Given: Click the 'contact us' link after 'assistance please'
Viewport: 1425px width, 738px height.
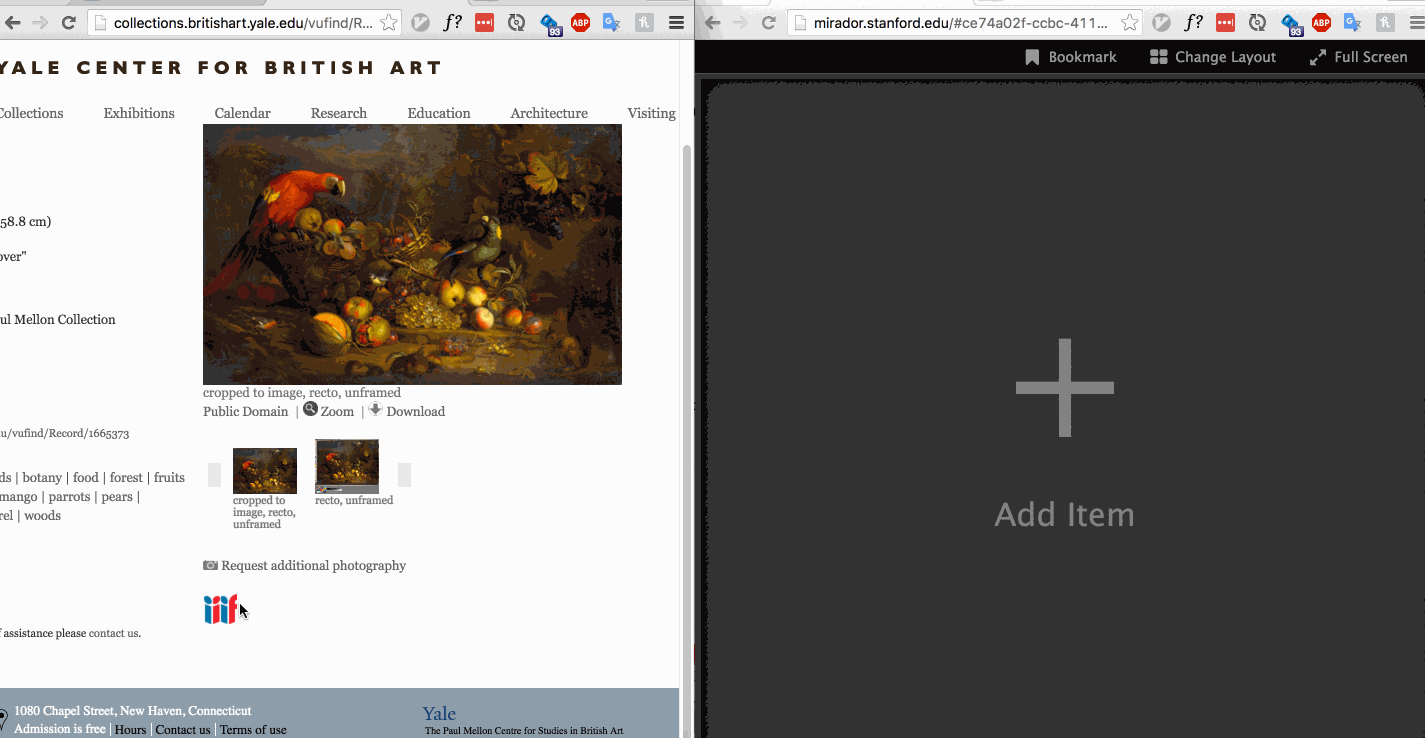Looking at the screenshot, I should pos(113,633).
